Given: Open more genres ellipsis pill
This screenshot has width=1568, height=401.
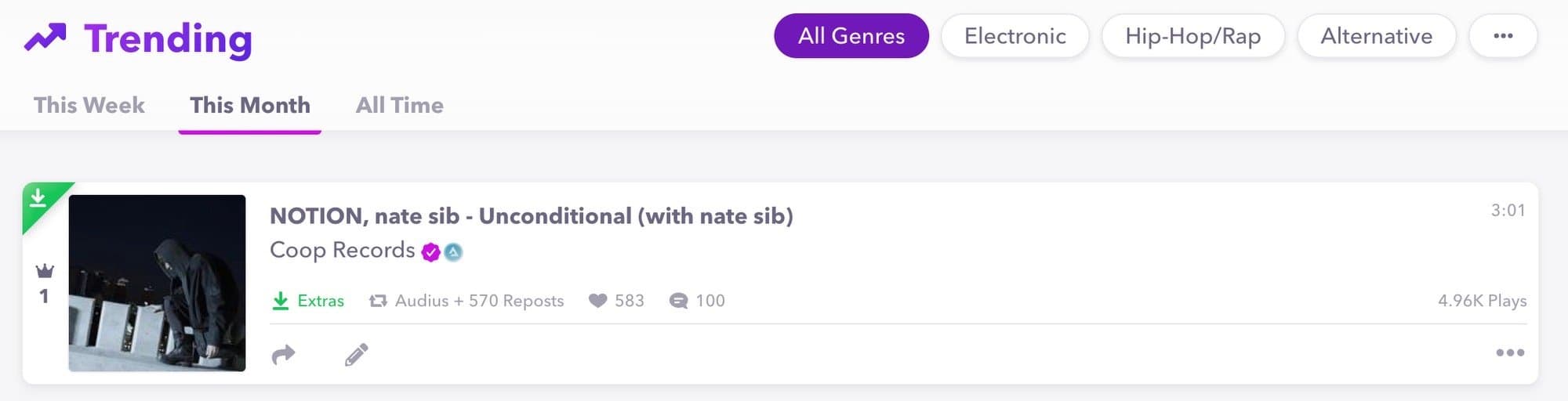Looking at the screenshot, I should pyautogui.click(x=1502, y=36).
